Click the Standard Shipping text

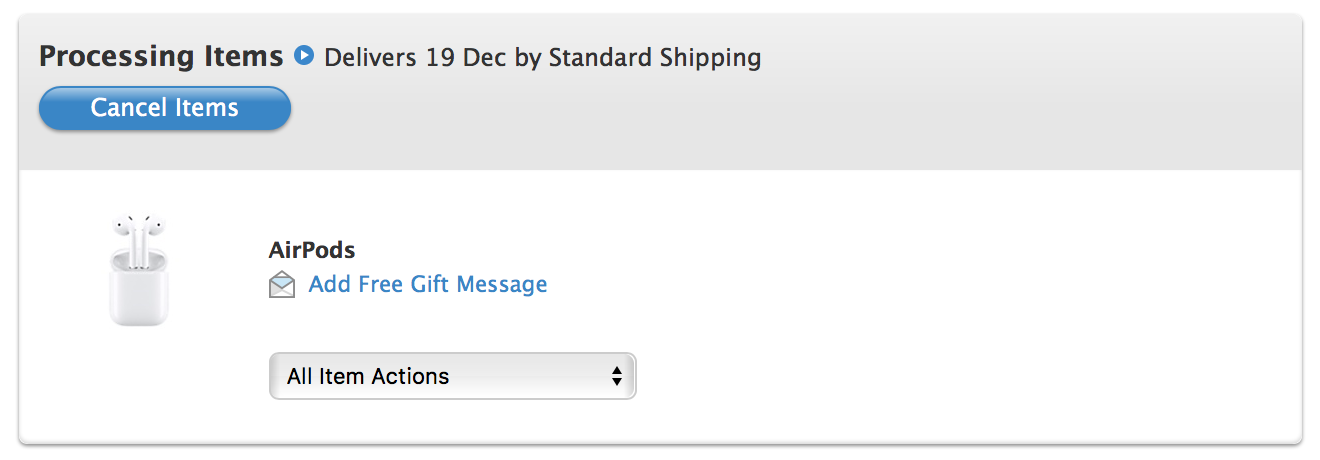[655, 57]
